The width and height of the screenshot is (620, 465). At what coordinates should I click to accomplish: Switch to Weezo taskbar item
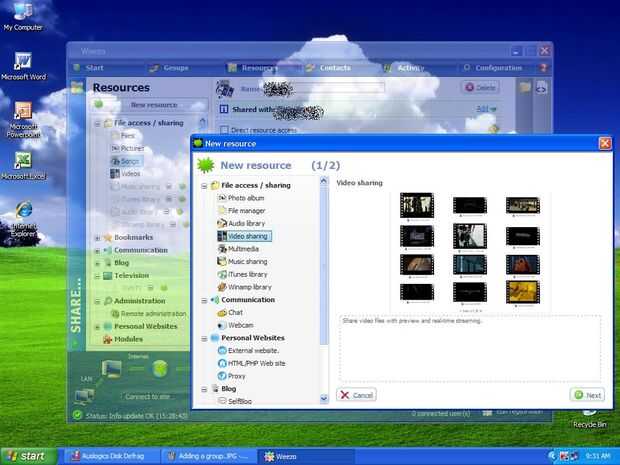pyautogui.click(x=306, y=456)
